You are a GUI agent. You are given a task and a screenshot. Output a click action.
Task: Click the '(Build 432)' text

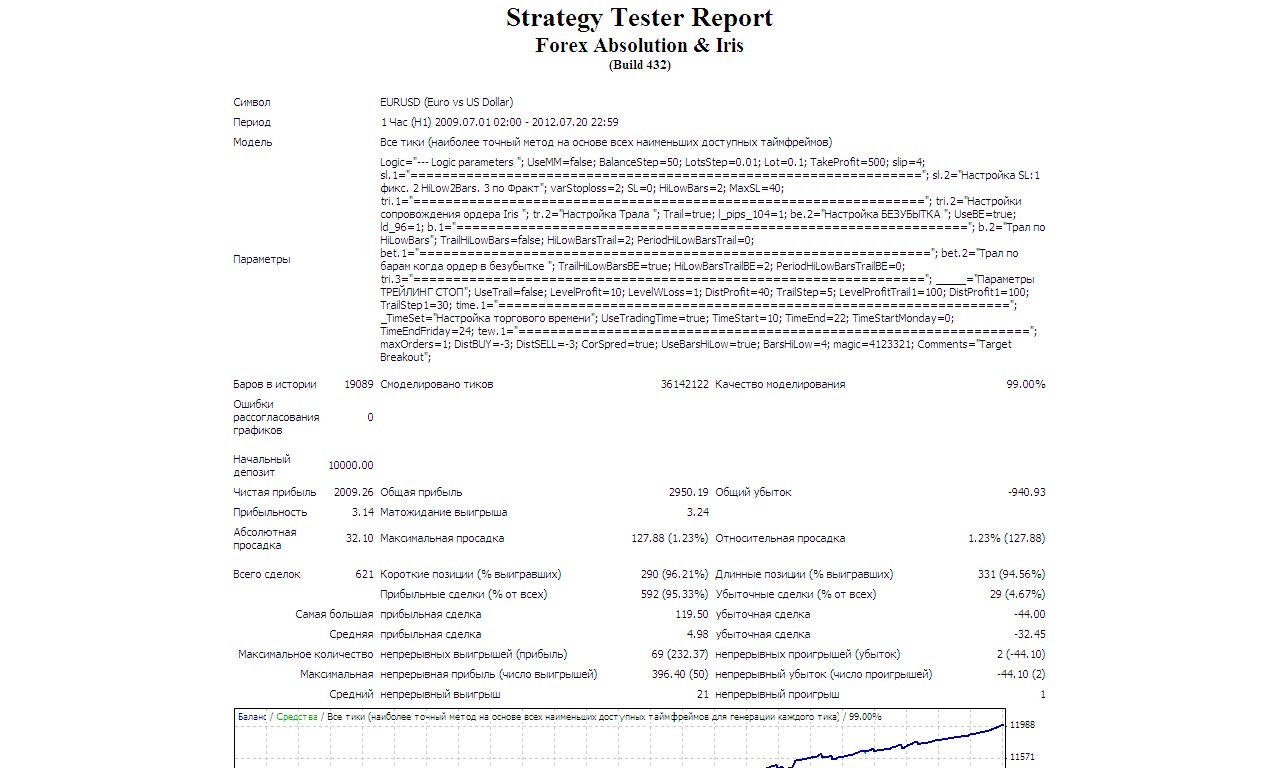[639, 65]
